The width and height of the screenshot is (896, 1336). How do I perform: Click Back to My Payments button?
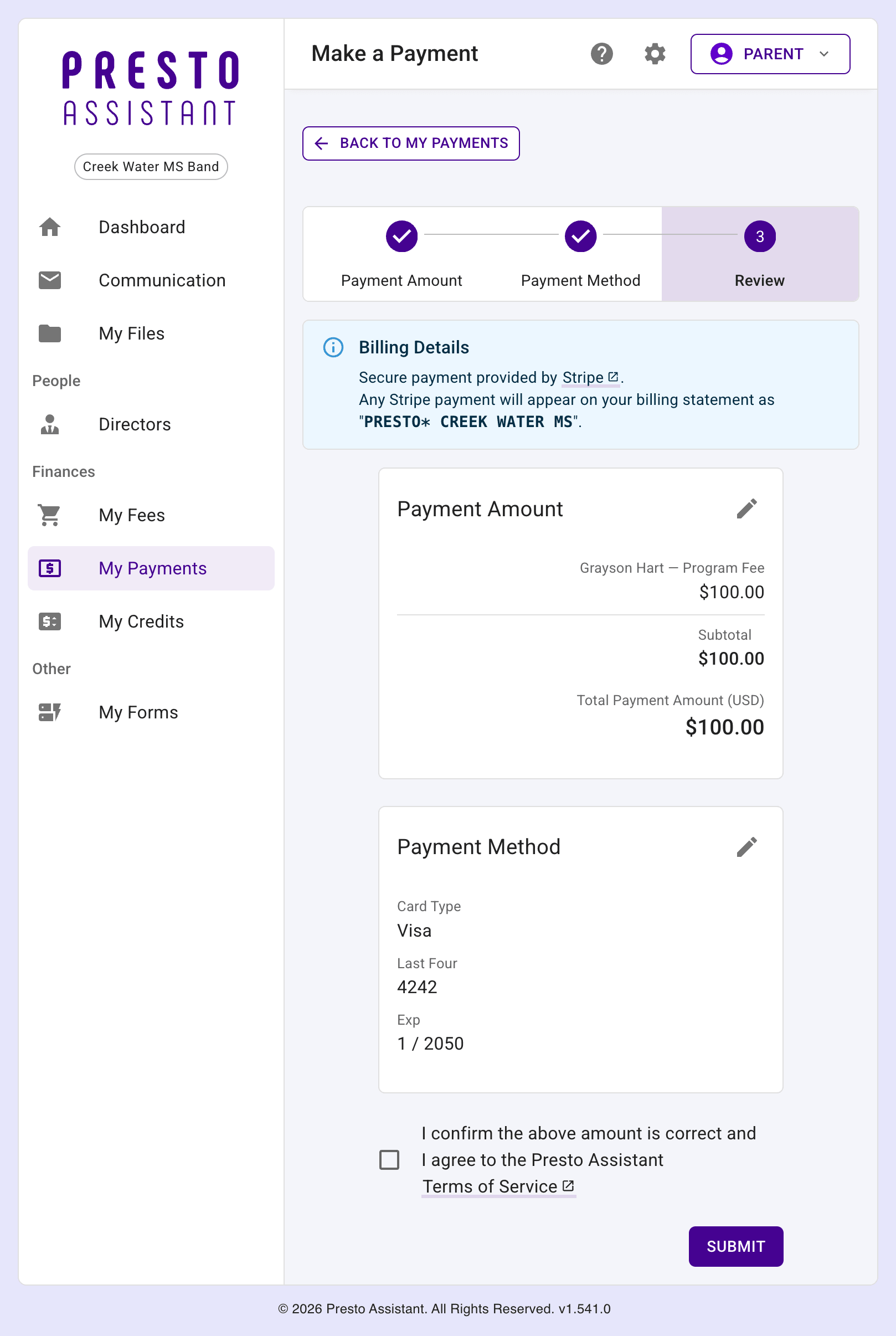coord(411,143)
